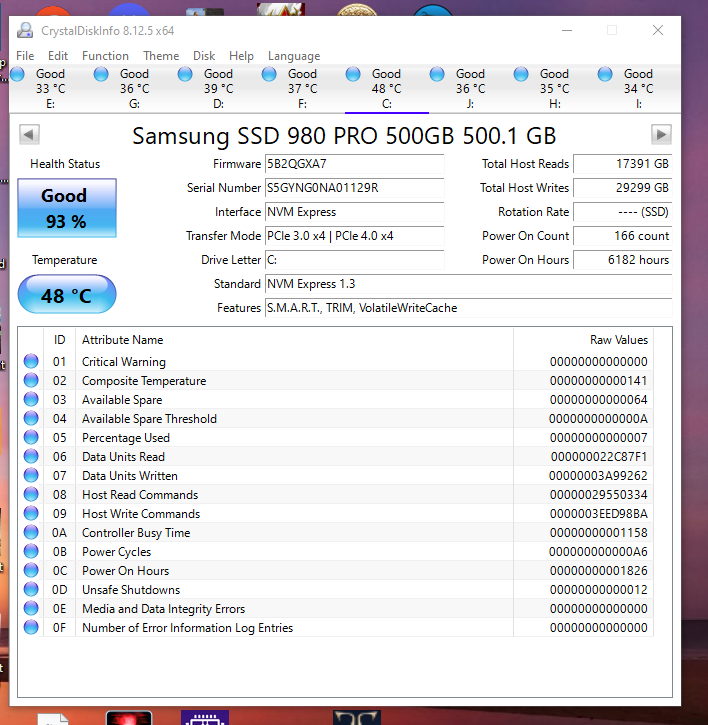Click the status icon for Unsafe Shutdowns
This screenshot has width=708, height=725.
tap(31, 589)
